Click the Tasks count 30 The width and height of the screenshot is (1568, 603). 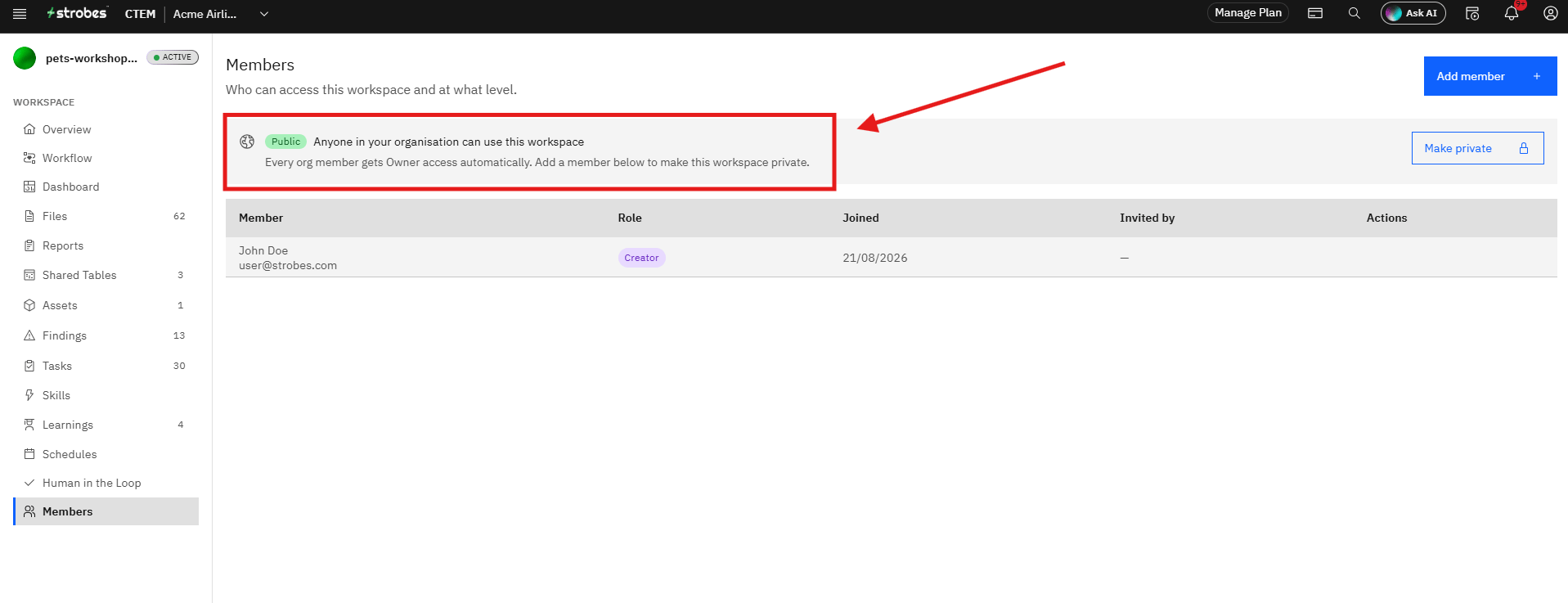(179, 366)
